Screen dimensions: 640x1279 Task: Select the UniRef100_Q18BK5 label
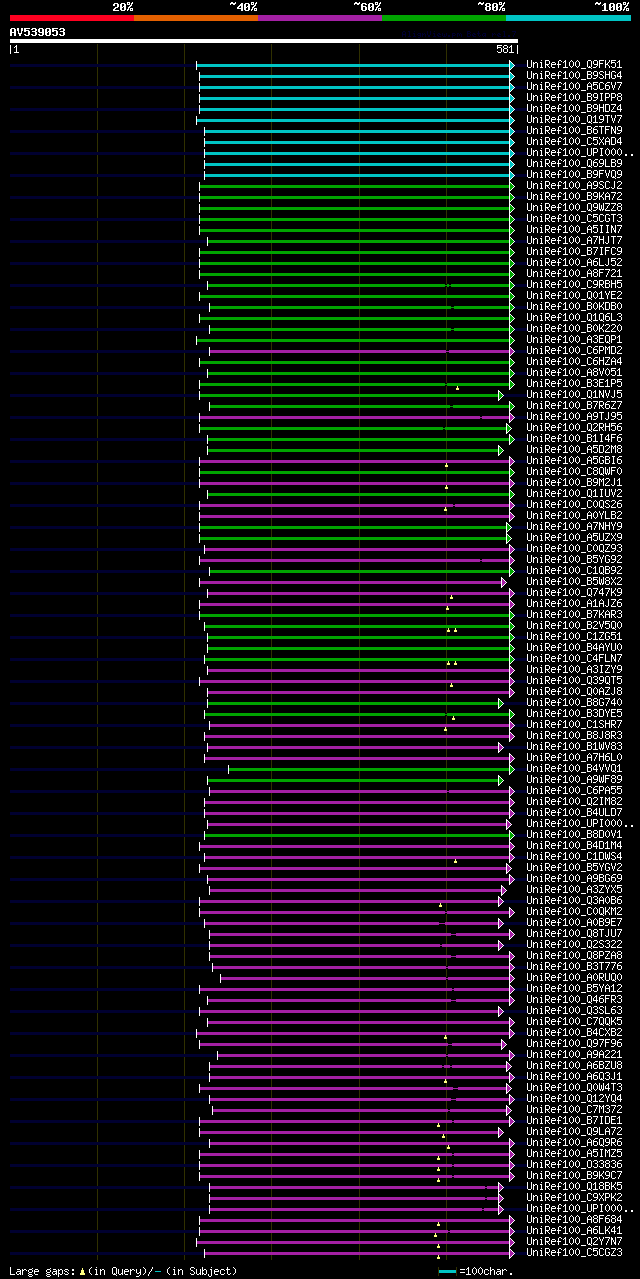pos(574,1186)
